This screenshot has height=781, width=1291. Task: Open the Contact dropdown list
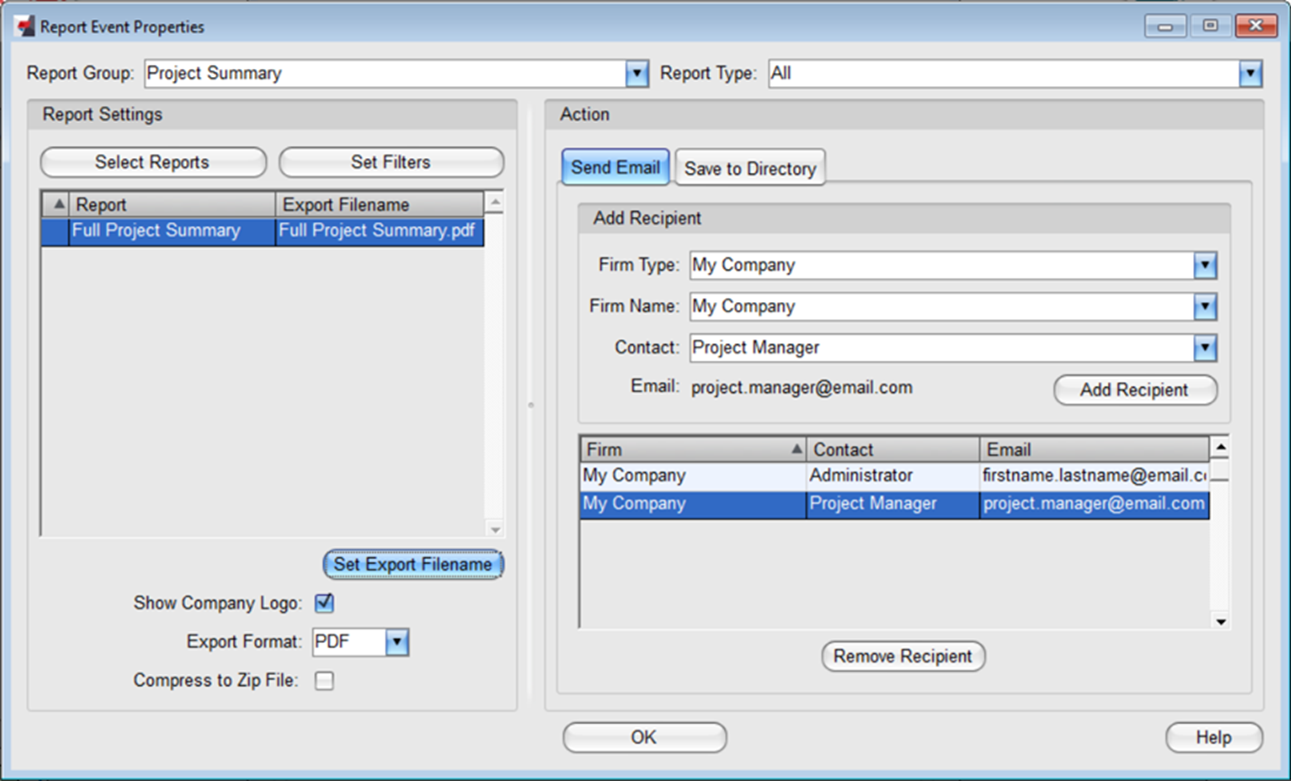coord(1205,348)
